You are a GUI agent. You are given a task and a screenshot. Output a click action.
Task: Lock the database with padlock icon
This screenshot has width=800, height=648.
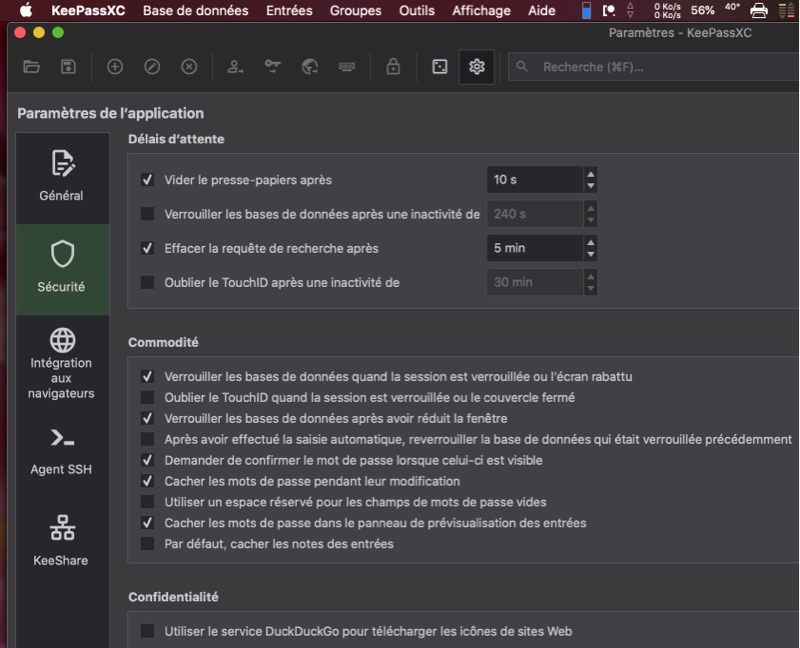(x=393, y=67)
